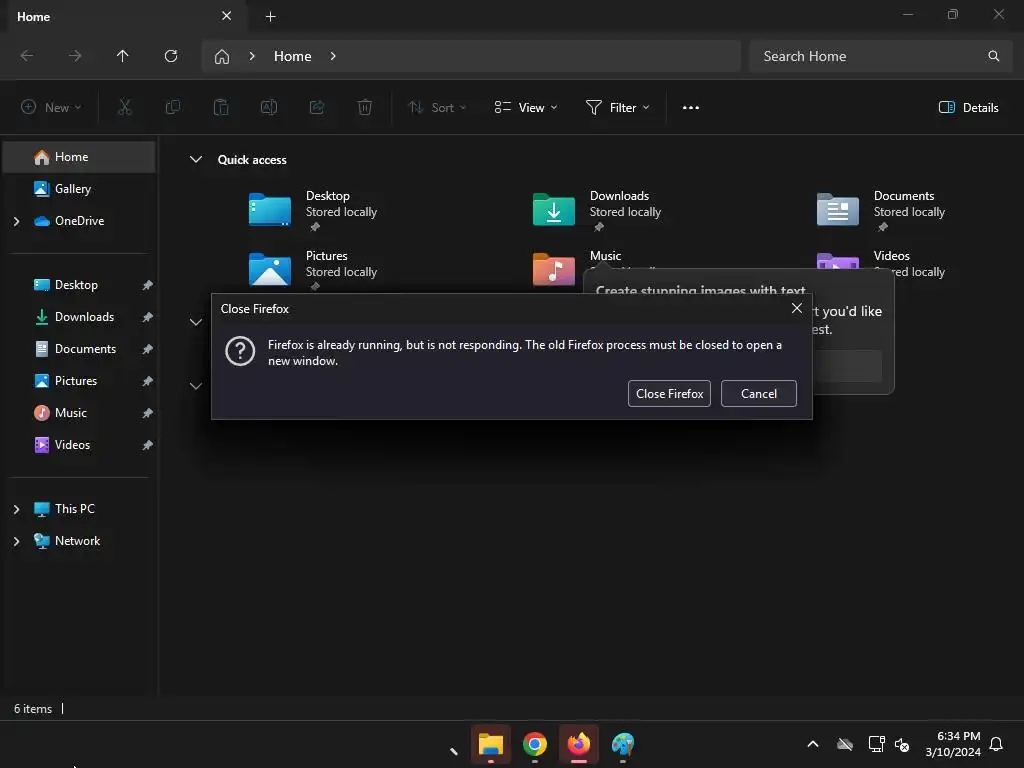
Task: Click the muted volume tray icon
Action: pyautogui.click(x=902, y=744)
